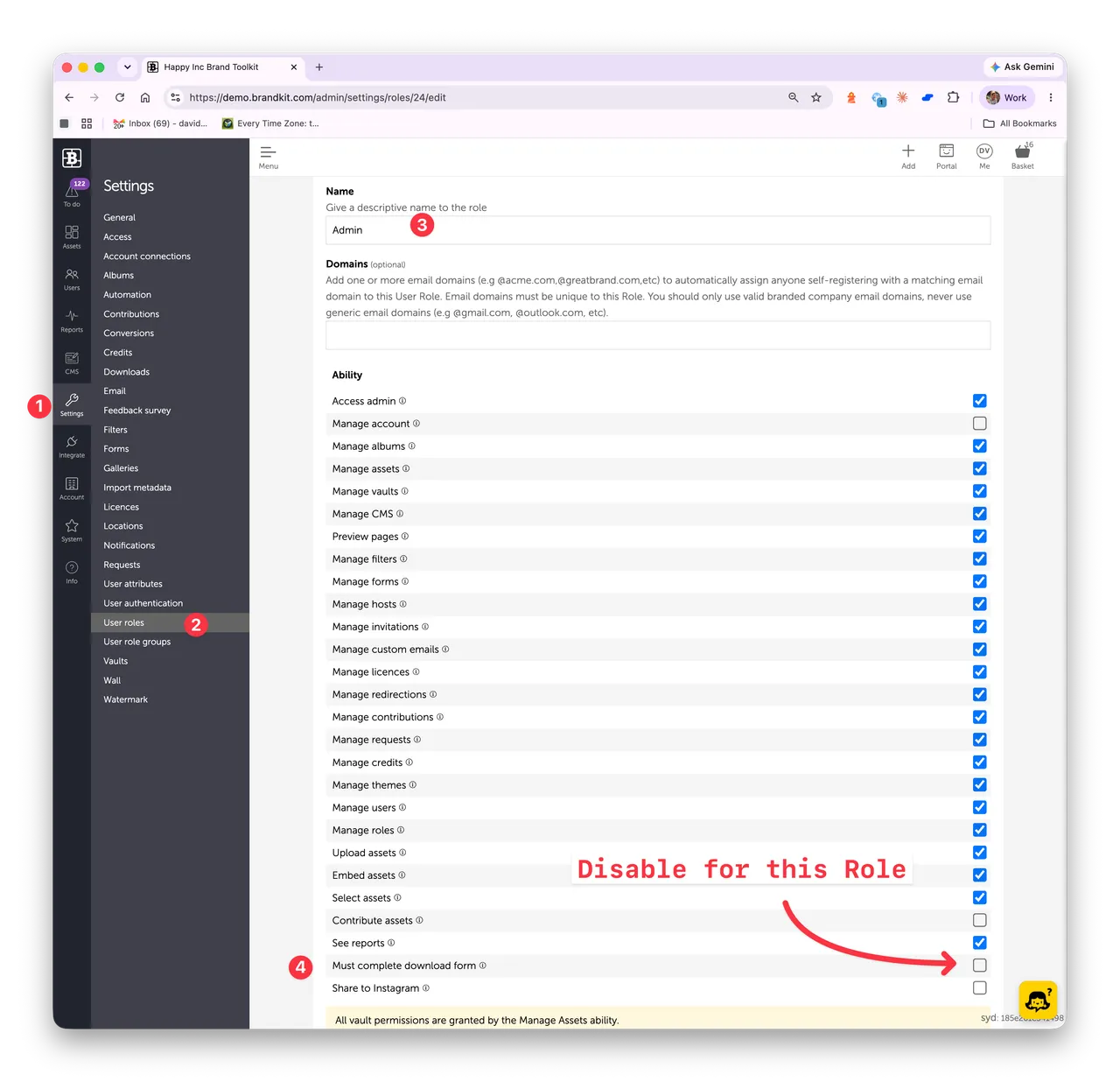This screenshot has width=1120, height=1082.
Task: Open the Notifications settings page
Action: point(129,545)
